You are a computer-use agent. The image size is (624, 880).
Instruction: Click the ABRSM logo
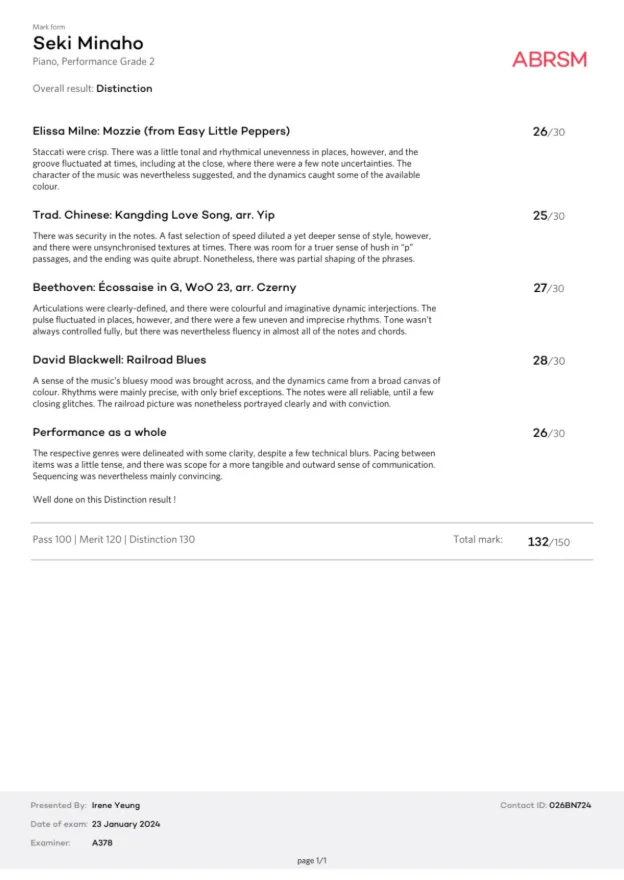[x=549, y=59]
